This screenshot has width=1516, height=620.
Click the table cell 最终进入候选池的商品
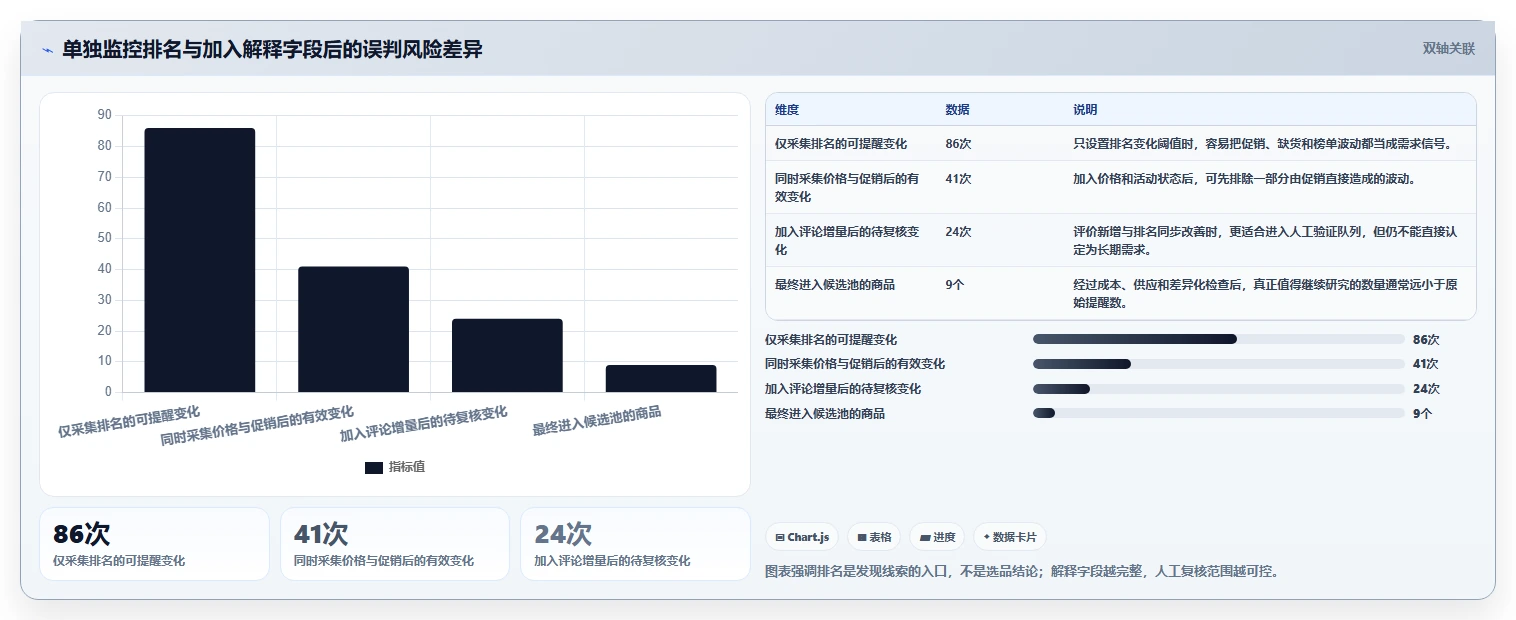pyautogui.click(x=835, y=285)
